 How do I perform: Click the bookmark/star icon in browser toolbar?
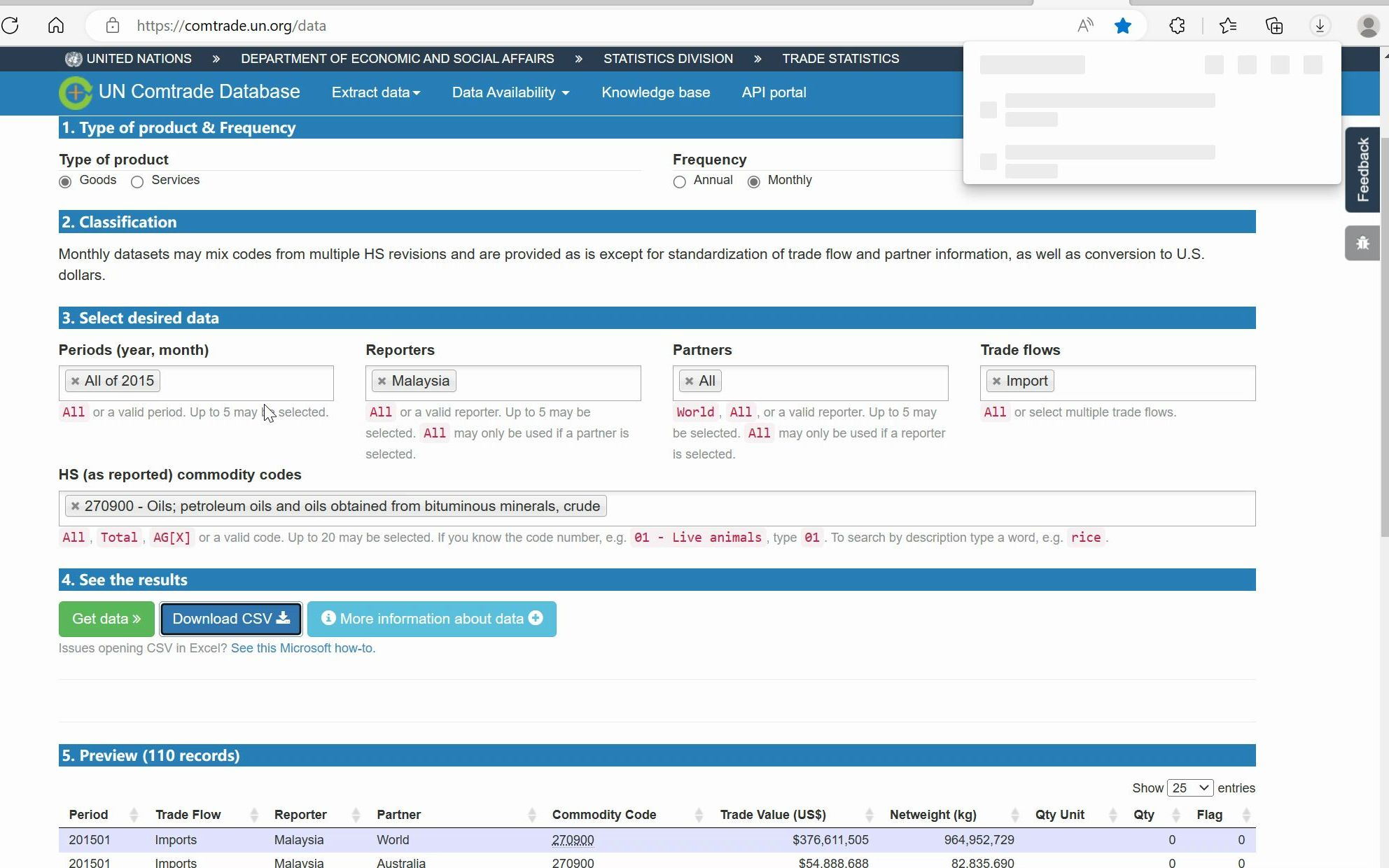(1122, 25)
